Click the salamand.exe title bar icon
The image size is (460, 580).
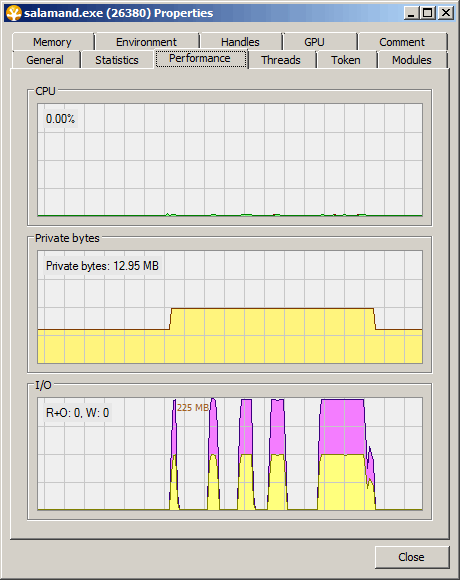pos(14,13)
